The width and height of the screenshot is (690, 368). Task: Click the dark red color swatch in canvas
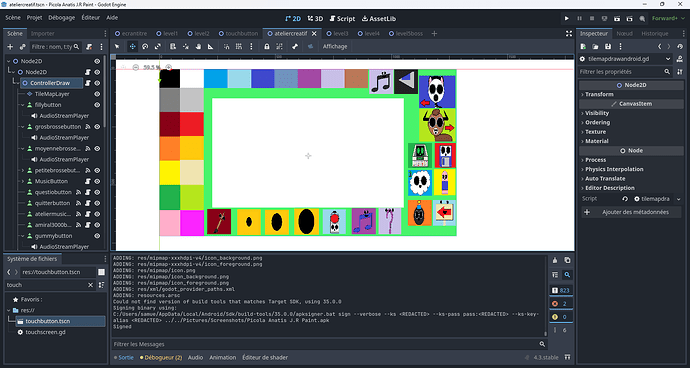tap(169, 124)
